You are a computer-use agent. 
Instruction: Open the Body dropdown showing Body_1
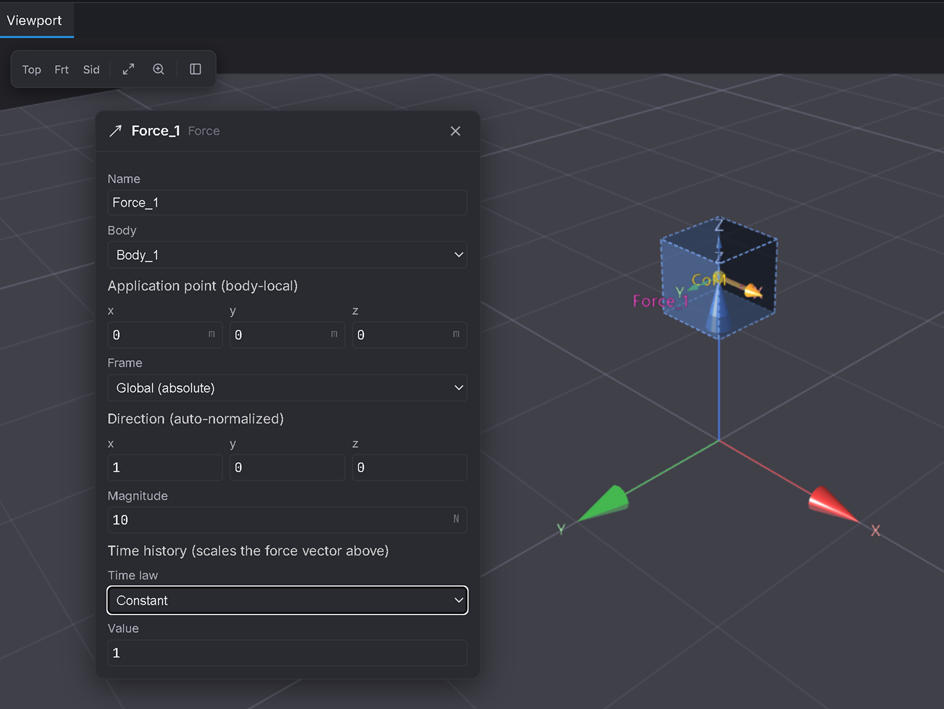coord(287,255)
